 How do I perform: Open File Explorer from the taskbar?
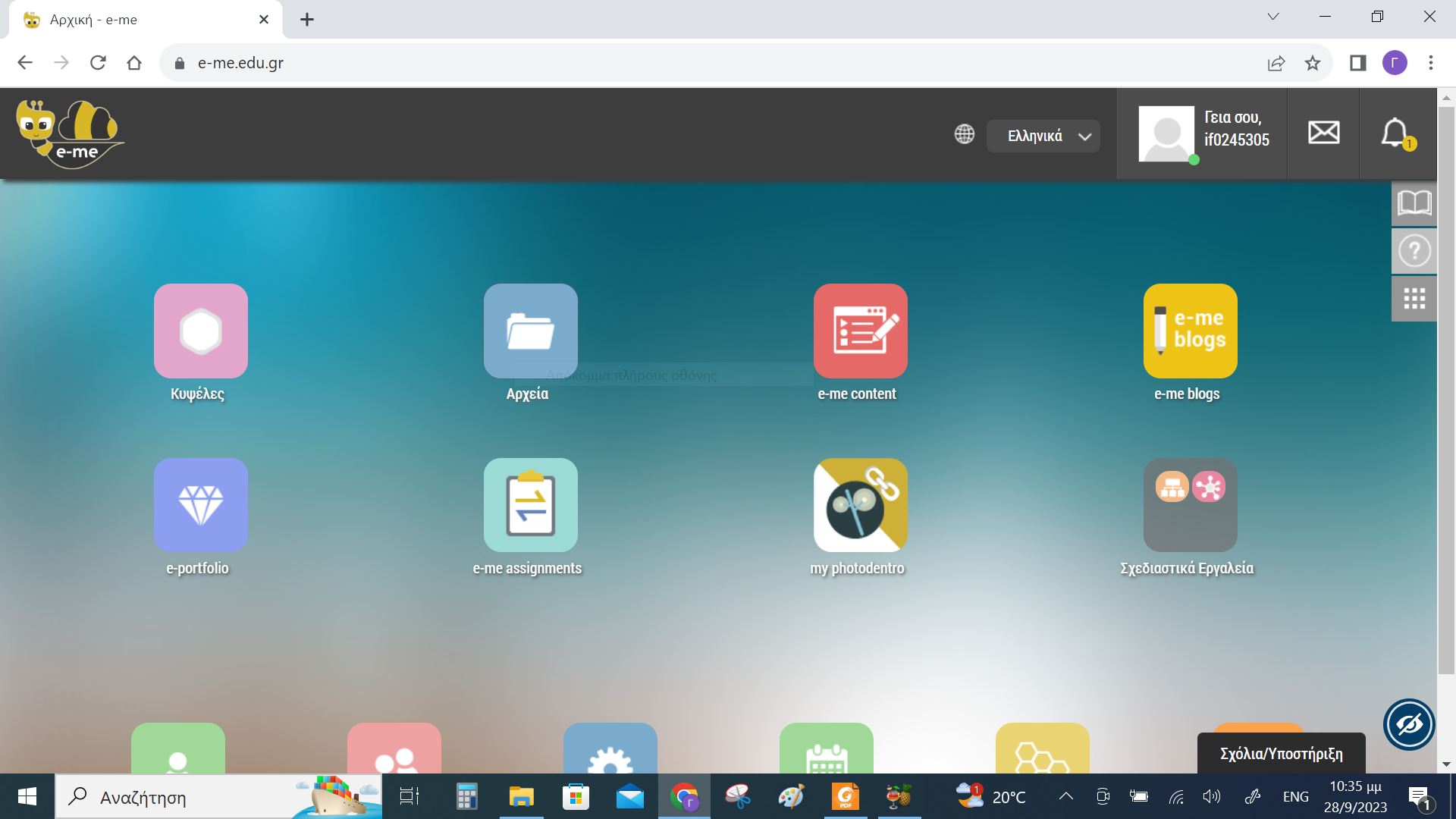coord(521,796)
